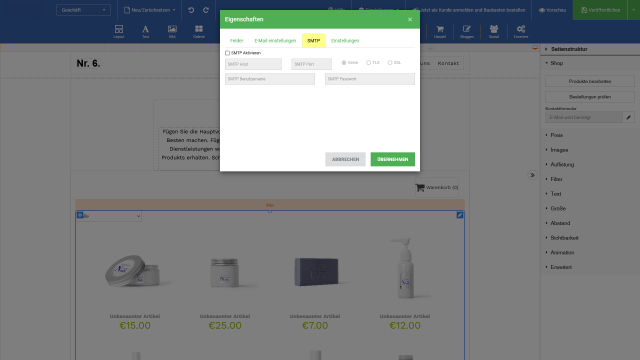Viewport: 640px width, 360px height.
Task: Click the shop block gear handle icon
Action: [x=80, y=215]
